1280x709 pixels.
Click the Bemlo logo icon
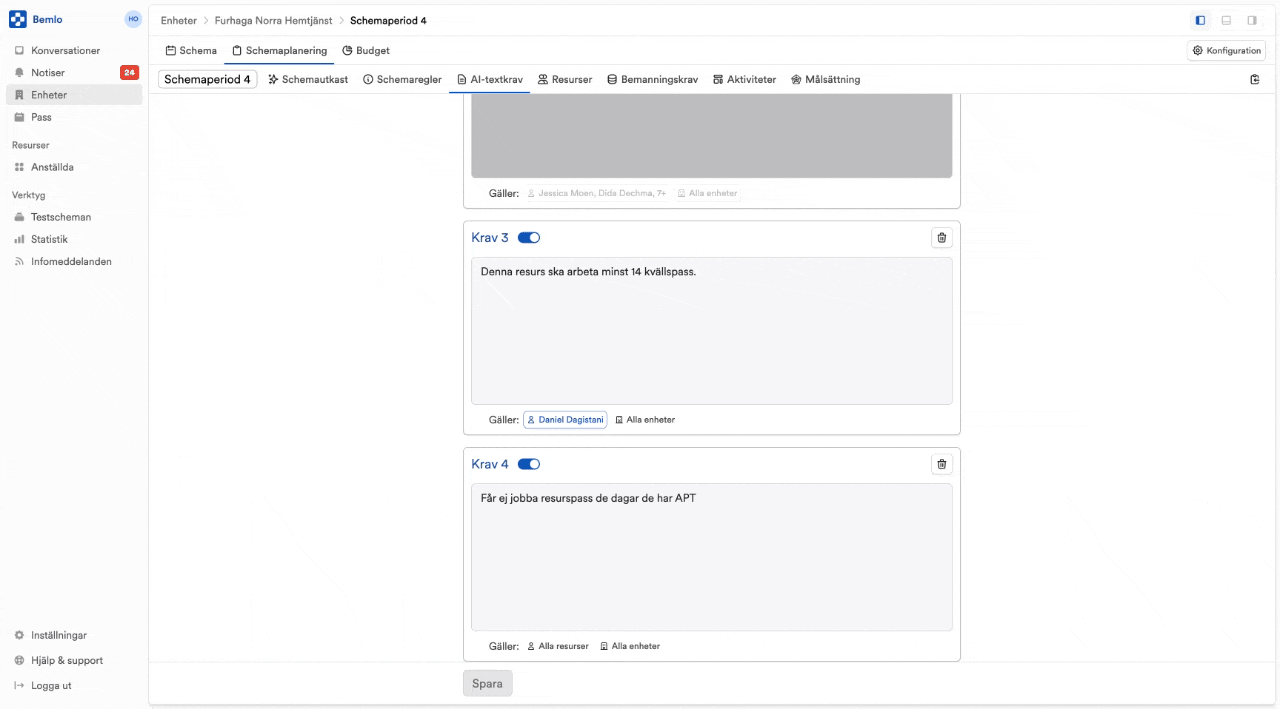tap(18, 19)
